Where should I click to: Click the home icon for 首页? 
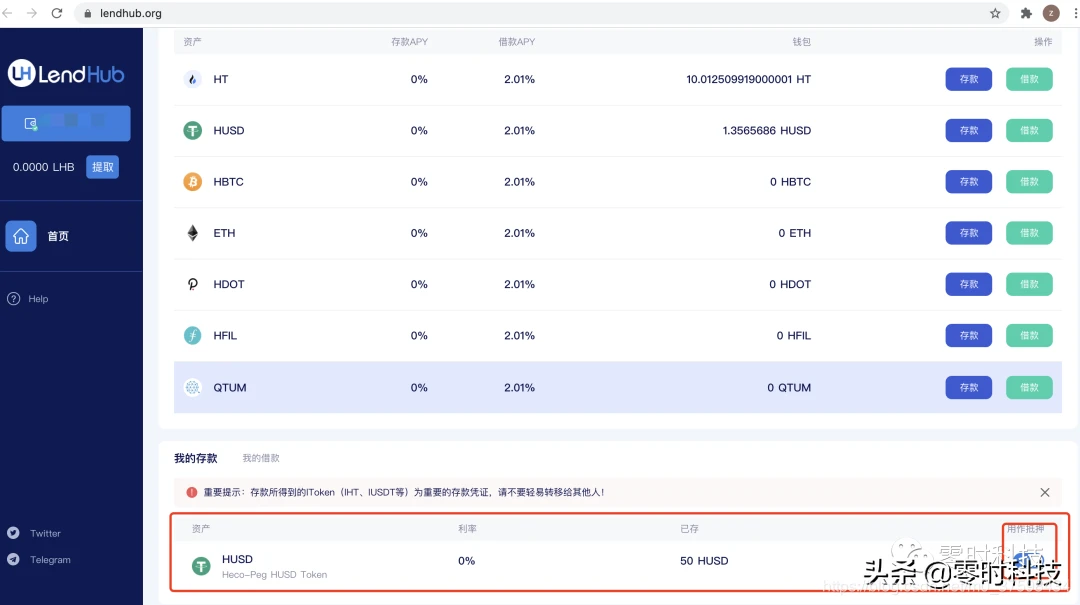pyautogui.click(x=21, y=236)
